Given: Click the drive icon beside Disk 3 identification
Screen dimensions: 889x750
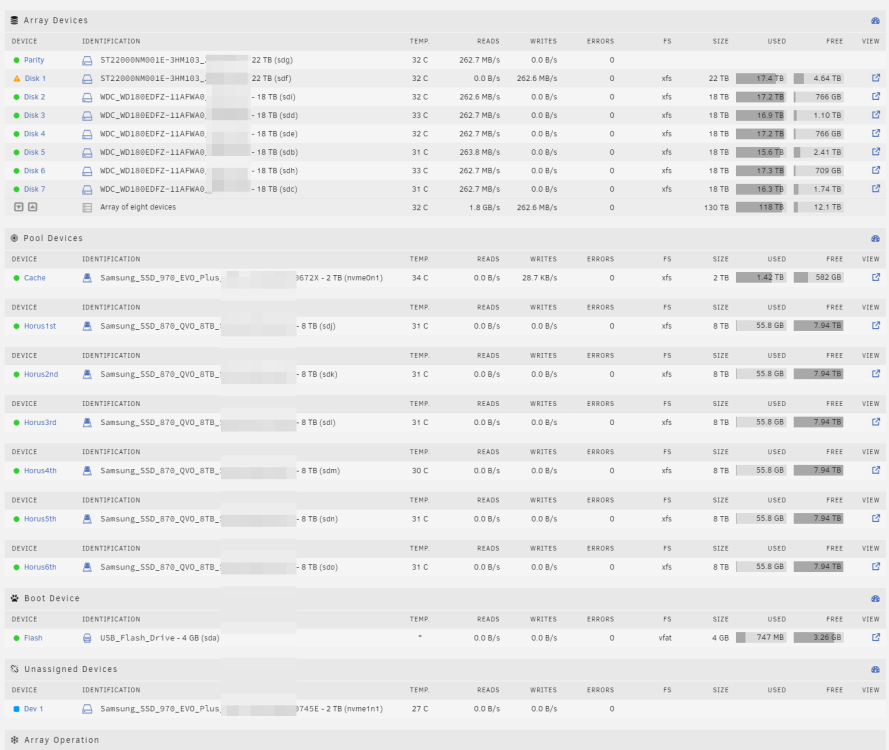Looking at the screenshot, I should 87,116.
